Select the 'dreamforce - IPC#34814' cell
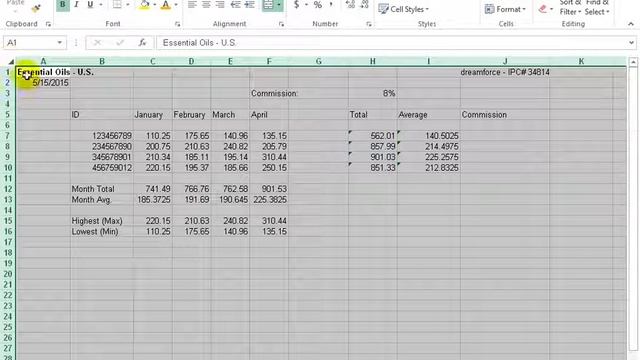 tap(505, 72)
